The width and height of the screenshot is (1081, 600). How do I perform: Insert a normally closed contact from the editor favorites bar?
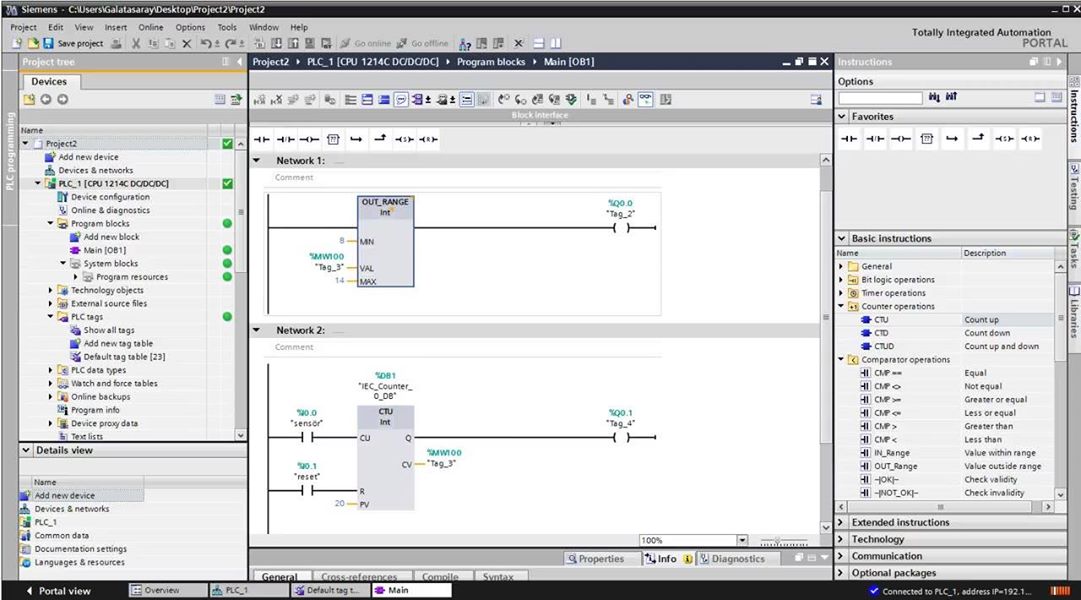pyautogui.click(x=285, y=139)
